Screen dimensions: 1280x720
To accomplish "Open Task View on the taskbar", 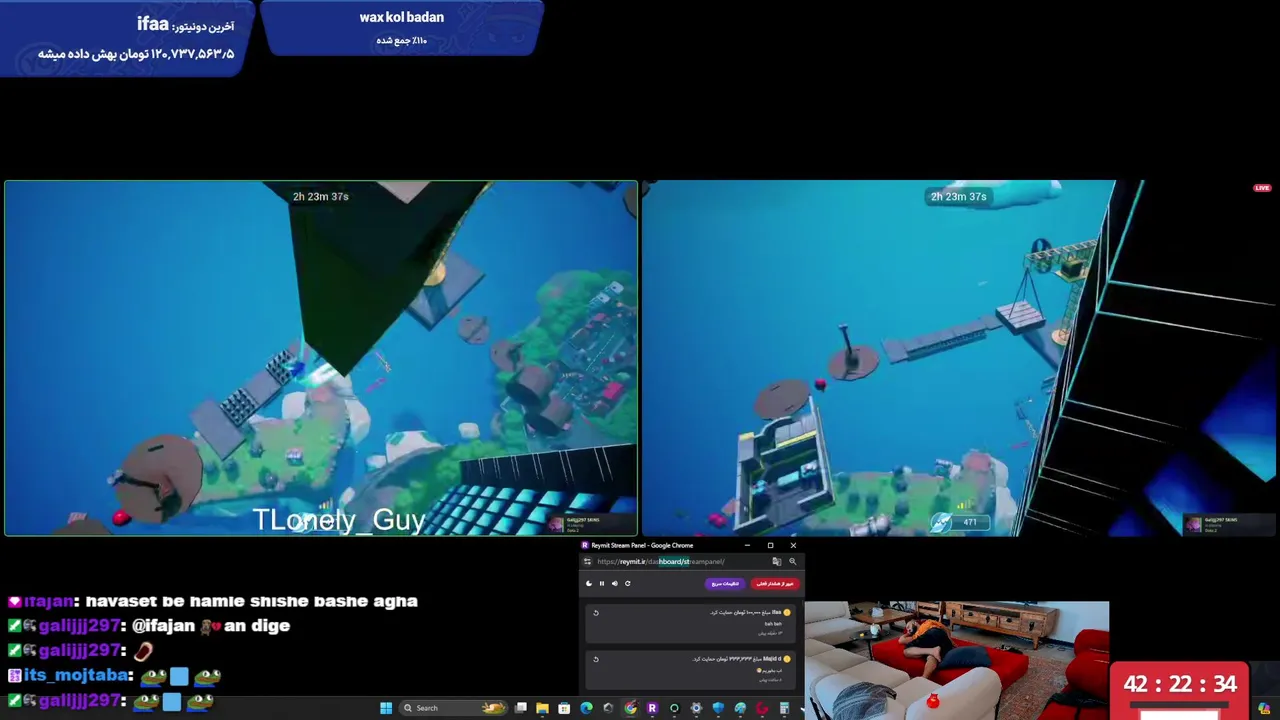I will pyautogui.click(x=521, y=708).
